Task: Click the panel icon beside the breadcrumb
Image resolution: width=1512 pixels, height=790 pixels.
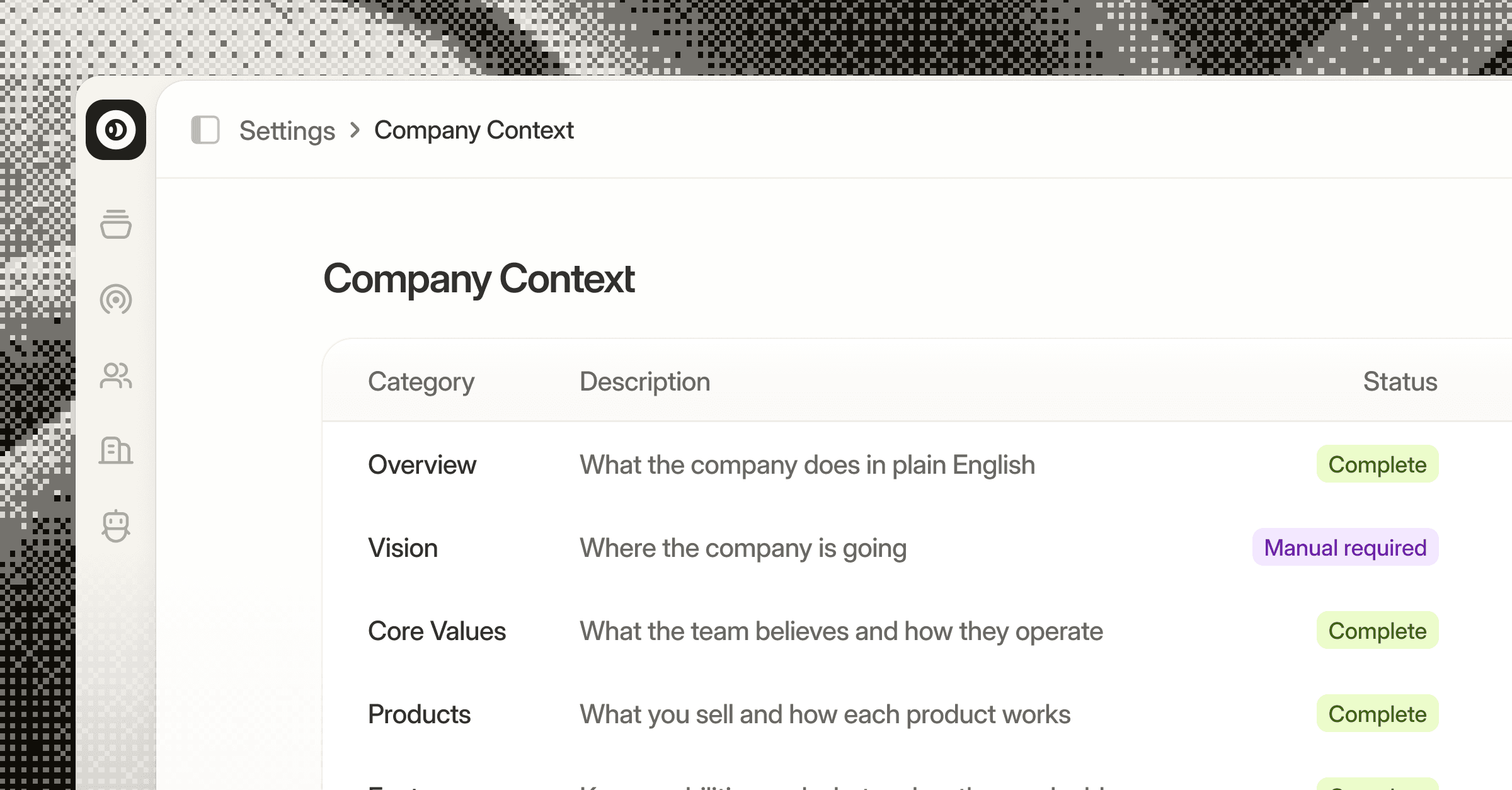Action: 205,130
